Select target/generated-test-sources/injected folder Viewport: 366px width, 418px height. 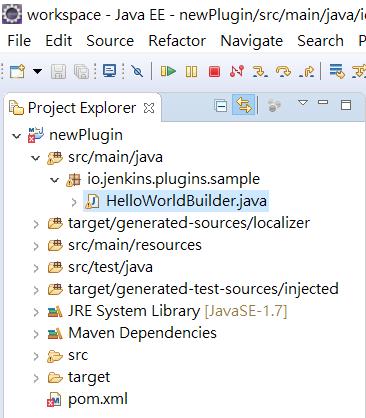click(x=203, y=289)
